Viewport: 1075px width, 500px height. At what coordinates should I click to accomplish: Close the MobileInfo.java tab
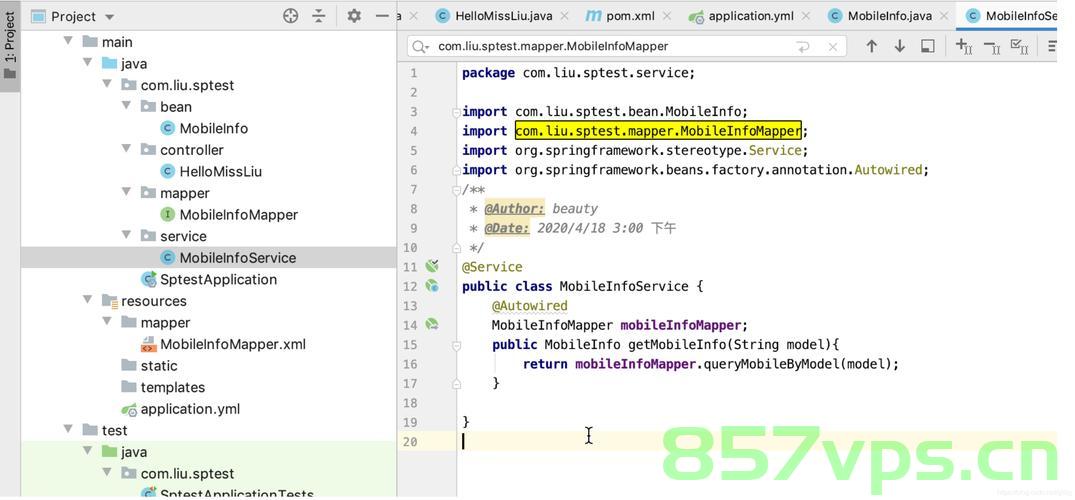click(x=943, y=16)
